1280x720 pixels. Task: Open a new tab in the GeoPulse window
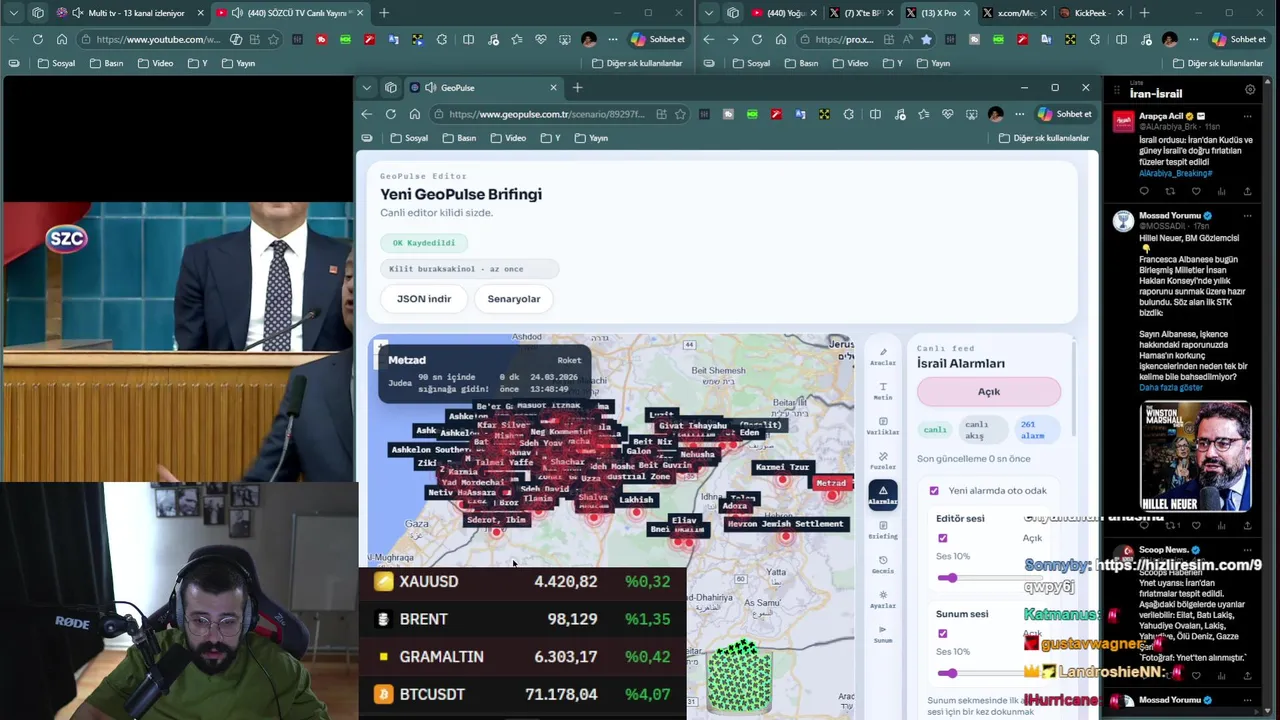coord(577,88)
